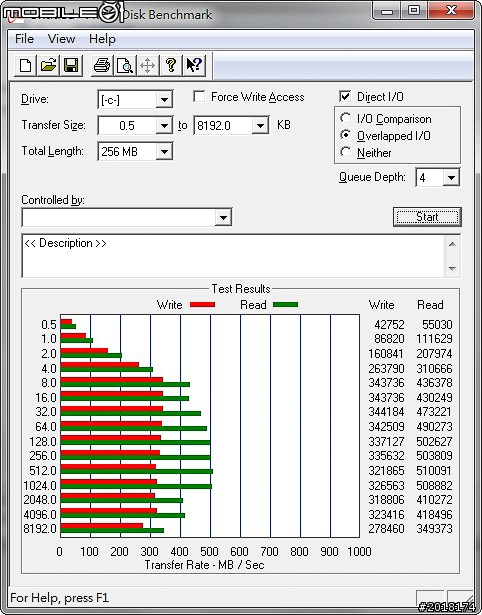The image size is (482, 615).
Task: Expand the Total Length dropdown
Action: tap(164, 152)
